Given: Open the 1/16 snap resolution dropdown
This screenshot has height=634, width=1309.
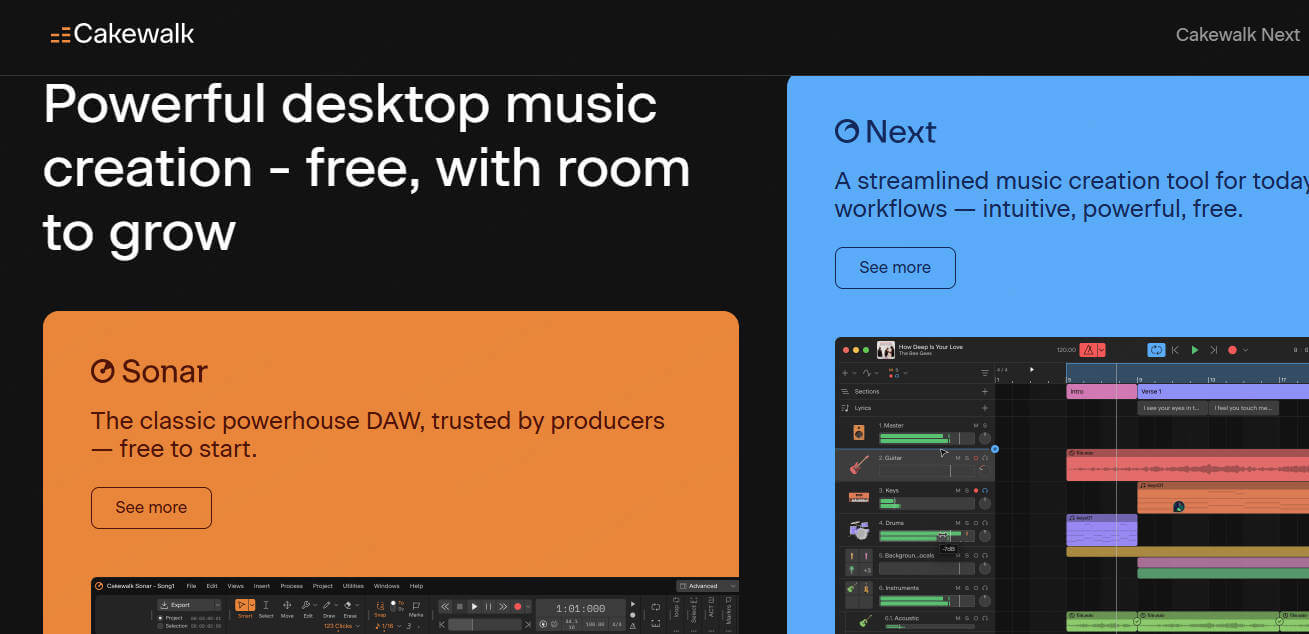Looking at the screenshot, I should coord(389,626).
